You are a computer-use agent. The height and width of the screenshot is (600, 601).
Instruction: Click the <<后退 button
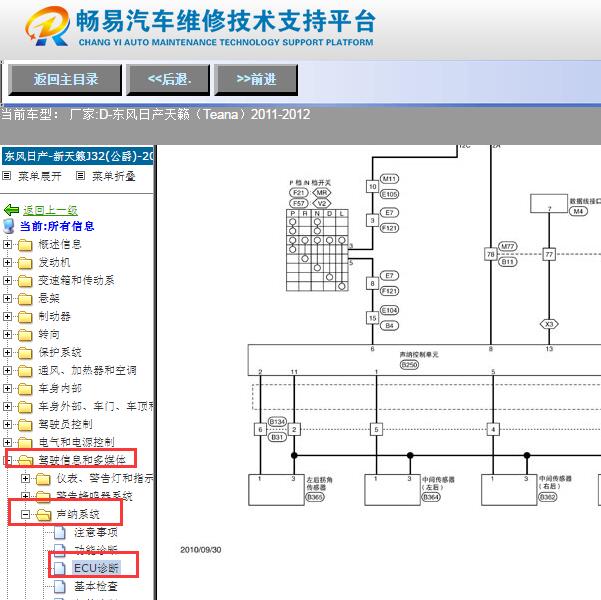168,80
